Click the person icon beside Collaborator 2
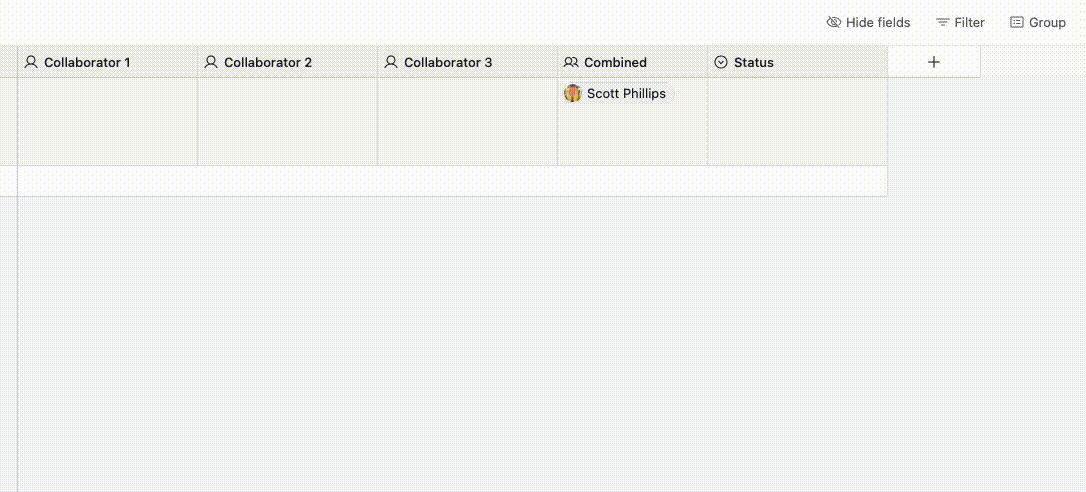The image size is (1086, 492). pyautogui.click(x=211, y=62)
